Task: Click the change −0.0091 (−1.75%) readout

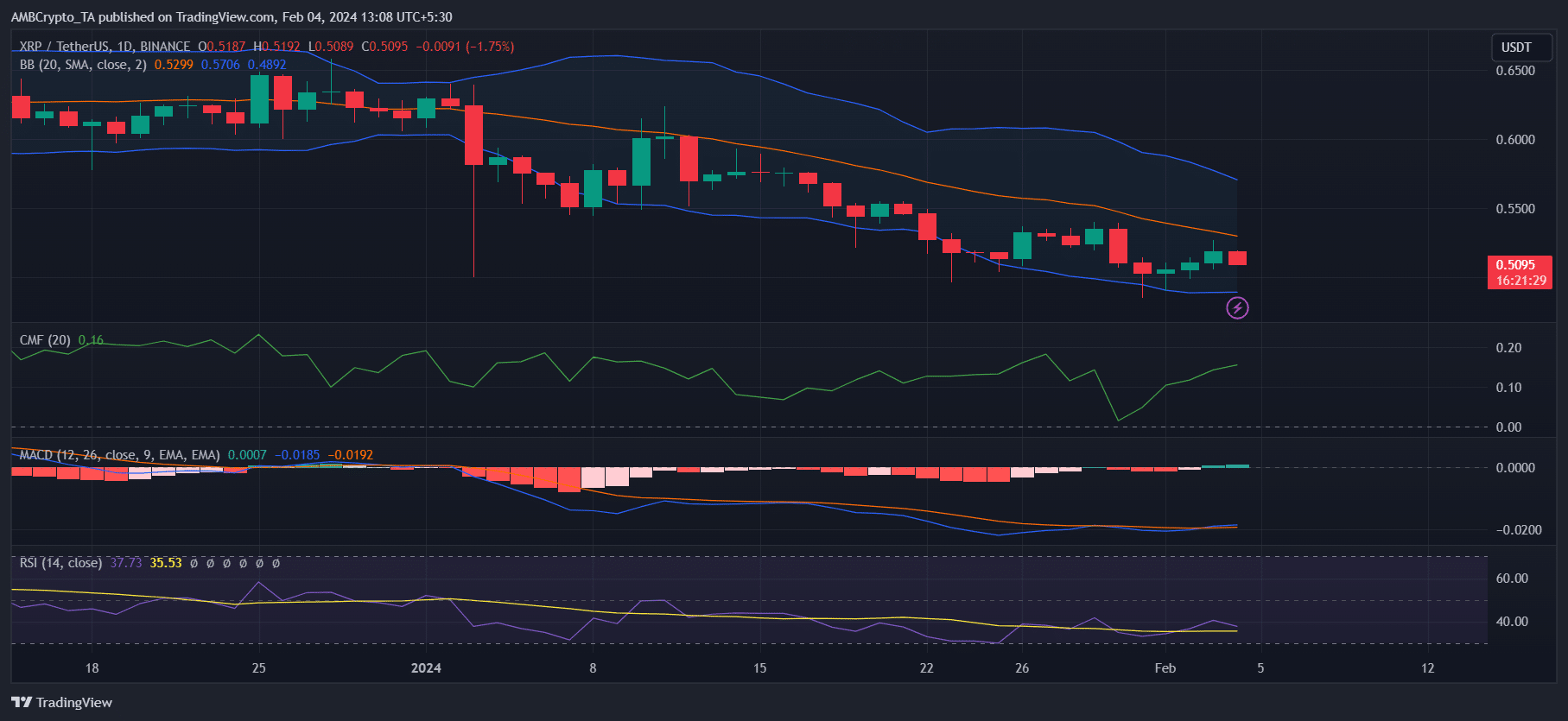Action: click(x=466, y=47)
